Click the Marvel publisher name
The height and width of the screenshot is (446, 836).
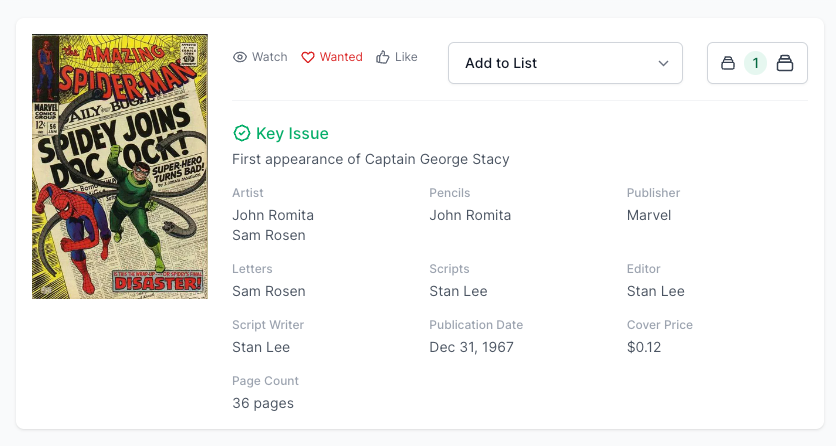(x=649, y=215)
